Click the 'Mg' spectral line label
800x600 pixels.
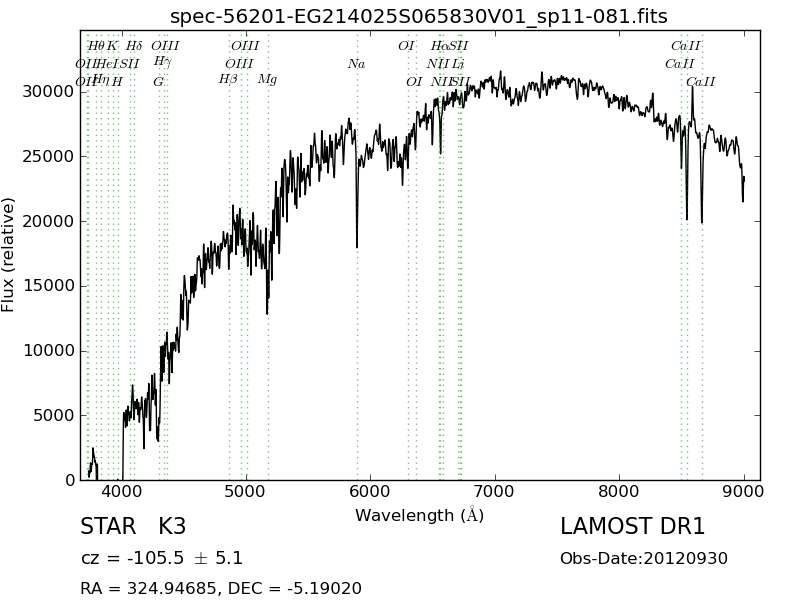(267, 80)
